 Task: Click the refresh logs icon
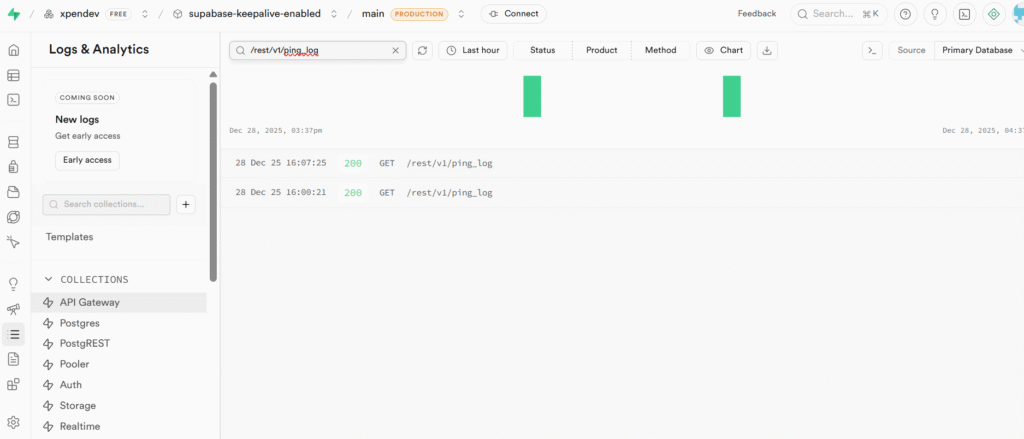tap(423, 50)
